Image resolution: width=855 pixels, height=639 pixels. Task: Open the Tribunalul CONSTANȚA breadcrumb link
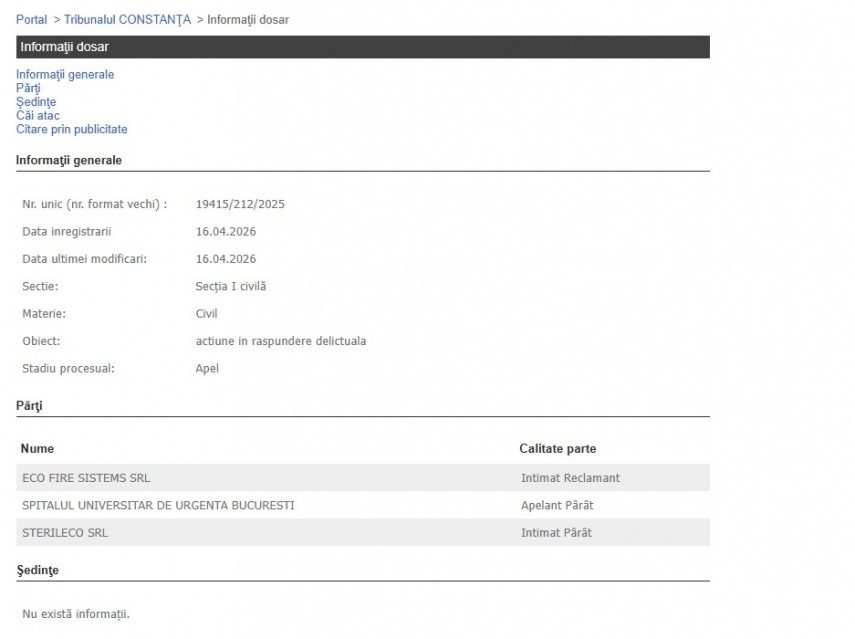(x=127, y=20)
